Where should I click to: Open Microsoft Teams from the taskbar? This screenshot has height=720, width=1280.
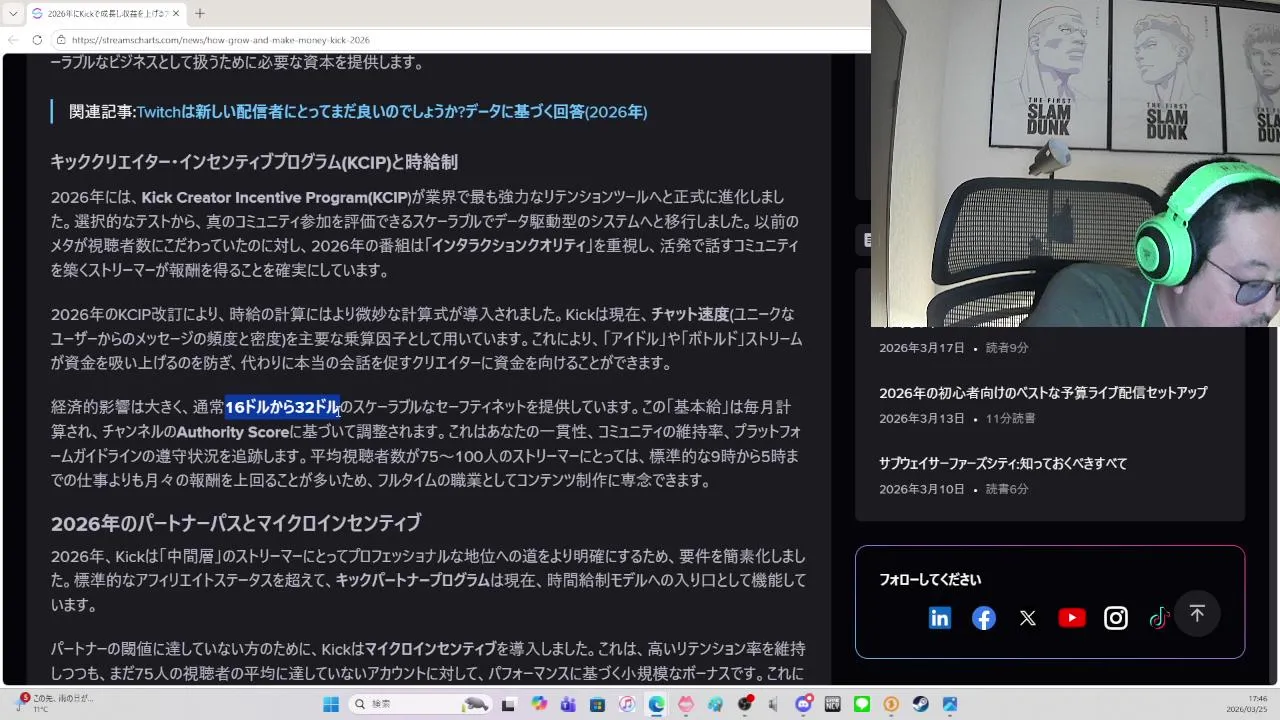click(568, 704)
